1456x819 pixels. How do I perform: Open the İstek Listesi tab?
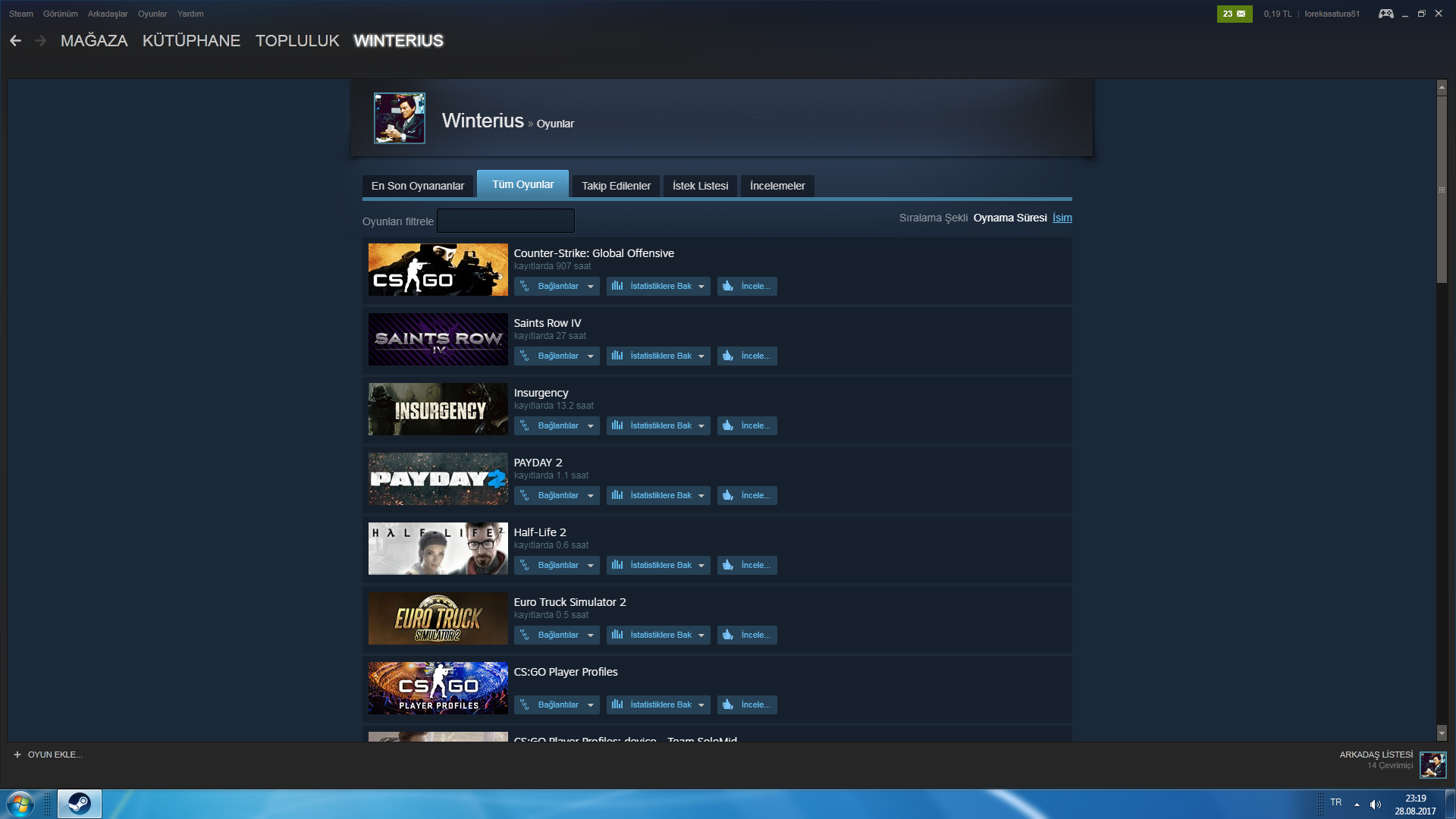700,186
